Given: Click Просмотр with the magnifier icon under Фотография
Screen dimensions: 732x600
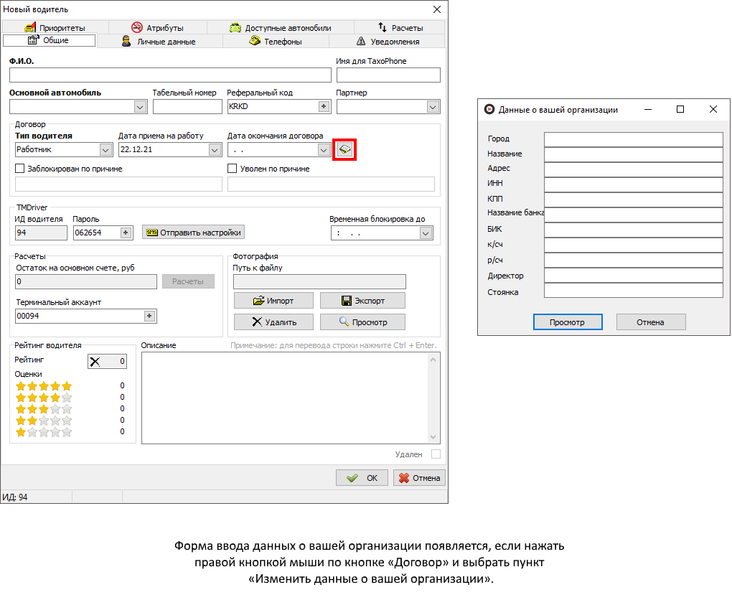Looking at the screenshot, I should point(362,322).
